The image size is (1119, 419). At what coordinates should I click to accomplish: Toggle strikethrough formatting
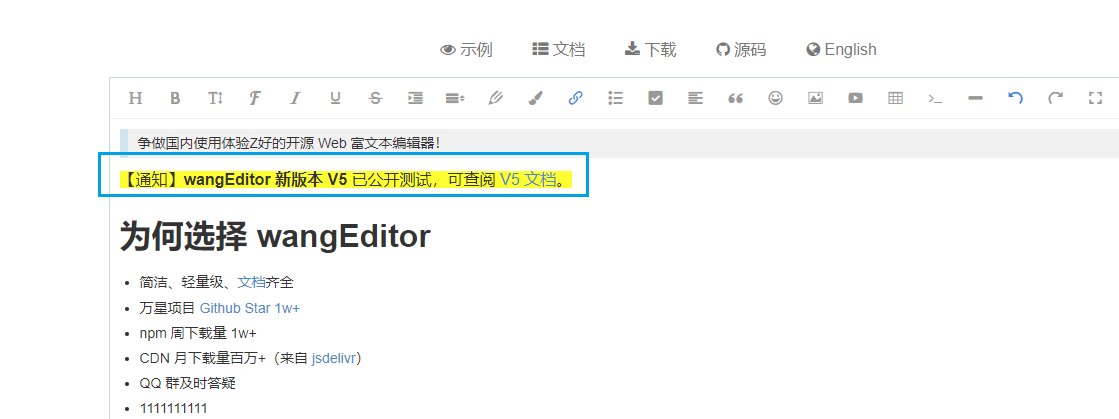click(375, 99)
